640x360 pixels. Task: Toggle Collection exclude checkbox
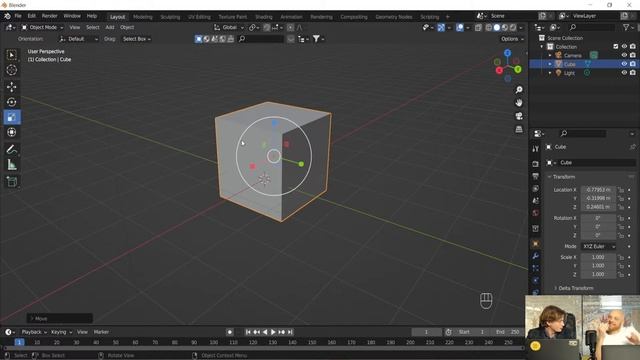[616, 47]
